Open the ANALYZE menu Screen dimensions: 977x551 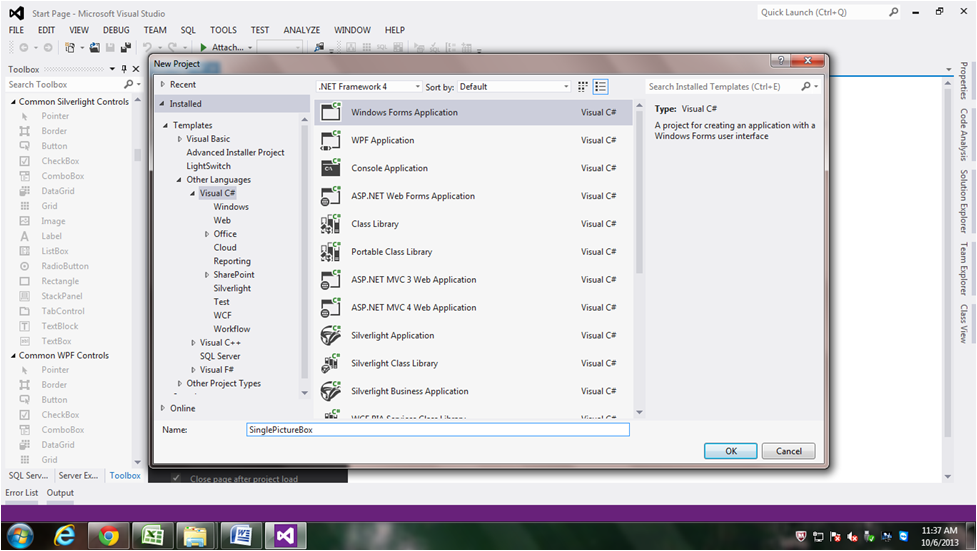302,30
